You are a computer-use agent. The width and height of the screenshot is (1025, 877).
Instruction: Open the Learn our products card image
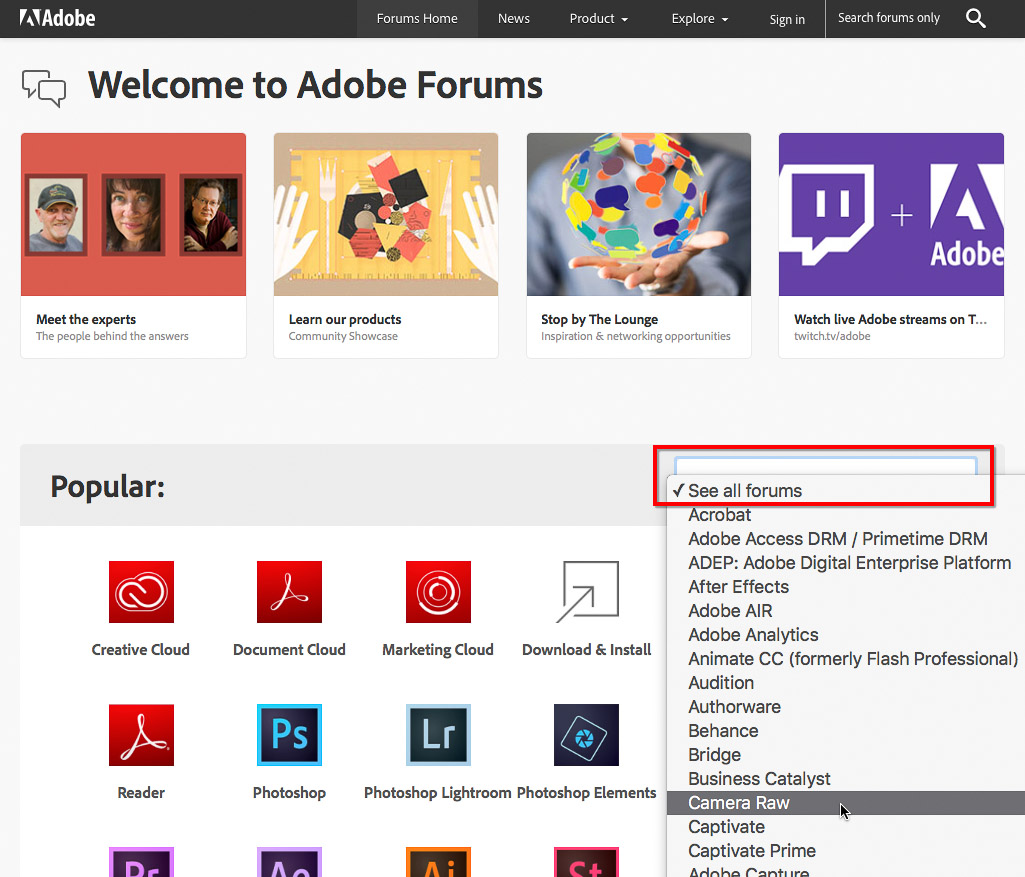pos(386,214)
